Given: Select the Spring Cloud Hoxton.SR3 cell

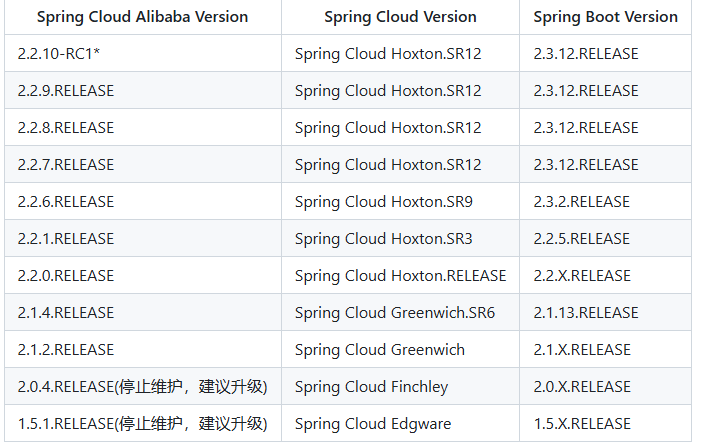Looking at the screenshot, I should pyautogui.click(x=383, y=239).
